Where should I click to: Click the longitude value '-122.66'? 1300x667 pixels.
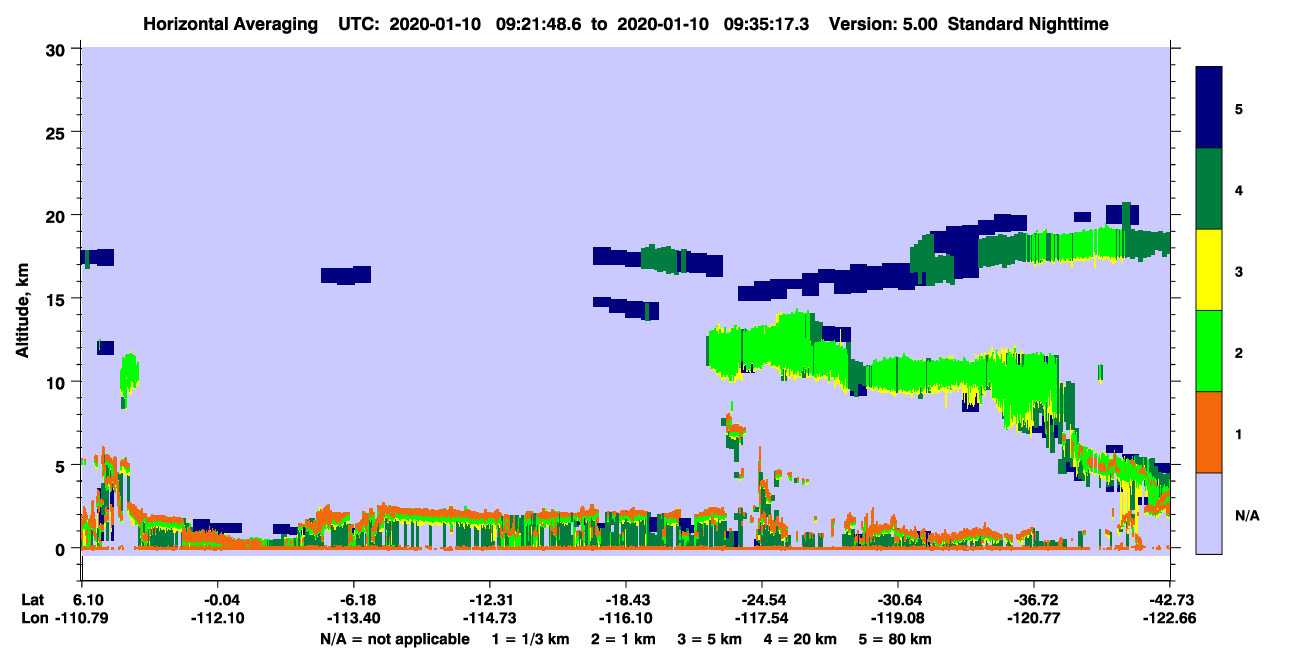click(x=1170, y=619)
